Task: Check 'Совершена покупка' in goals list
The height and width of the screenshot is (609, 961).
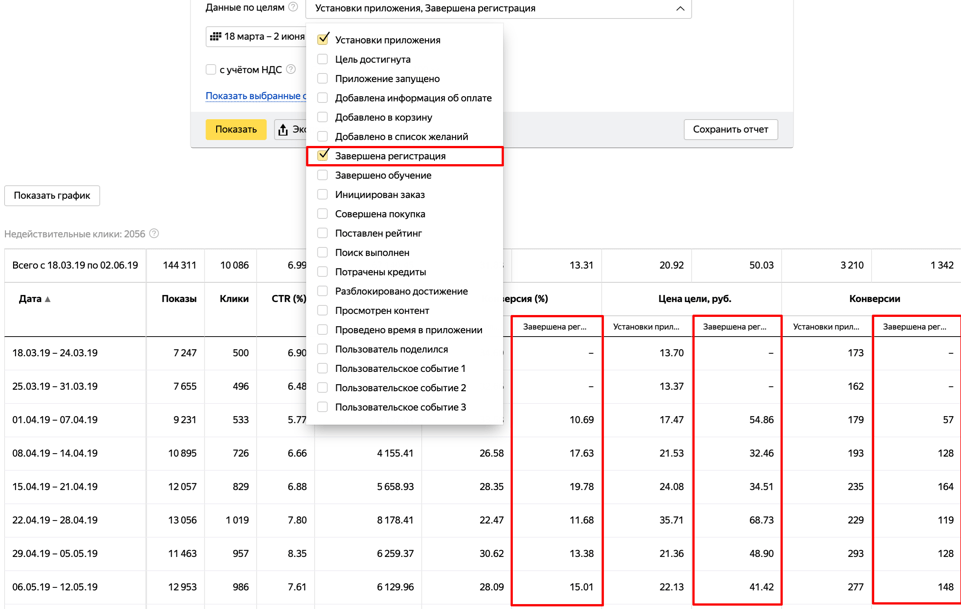Action: [323, 214]
